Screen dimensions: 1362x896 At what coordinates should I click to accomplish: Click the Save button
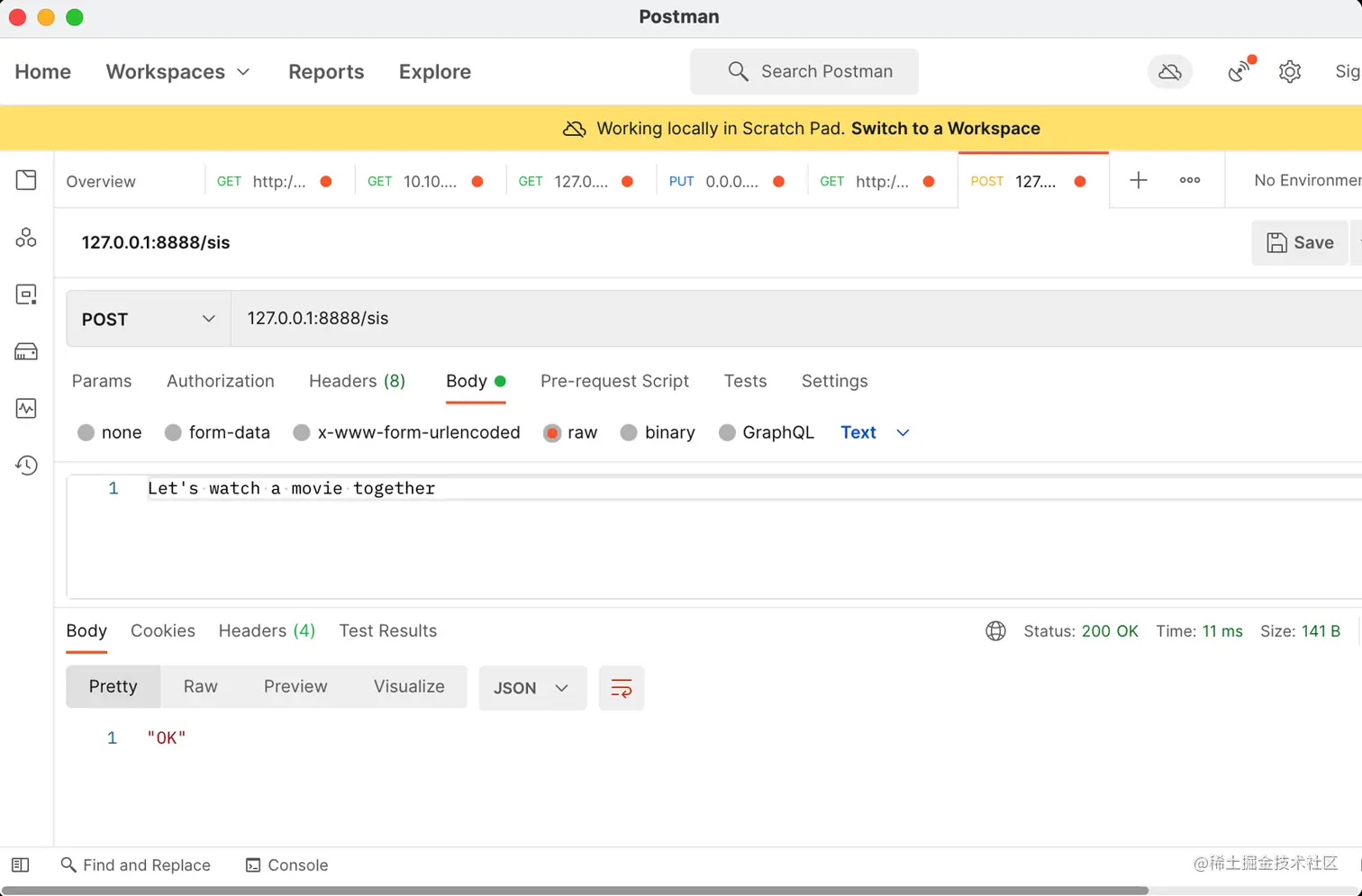tap(1300, 243)
